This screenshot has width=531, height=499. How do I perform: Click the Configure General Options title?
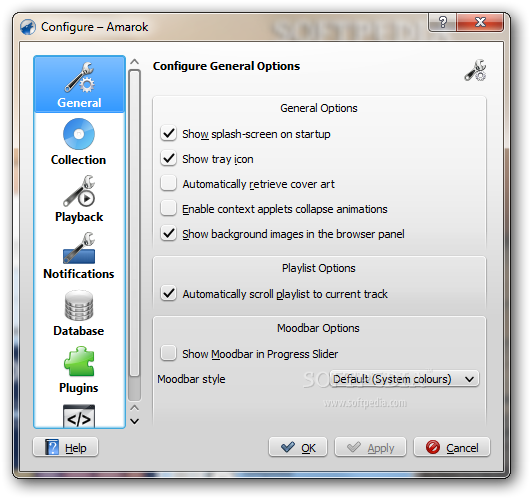click(x=226, y=66)
